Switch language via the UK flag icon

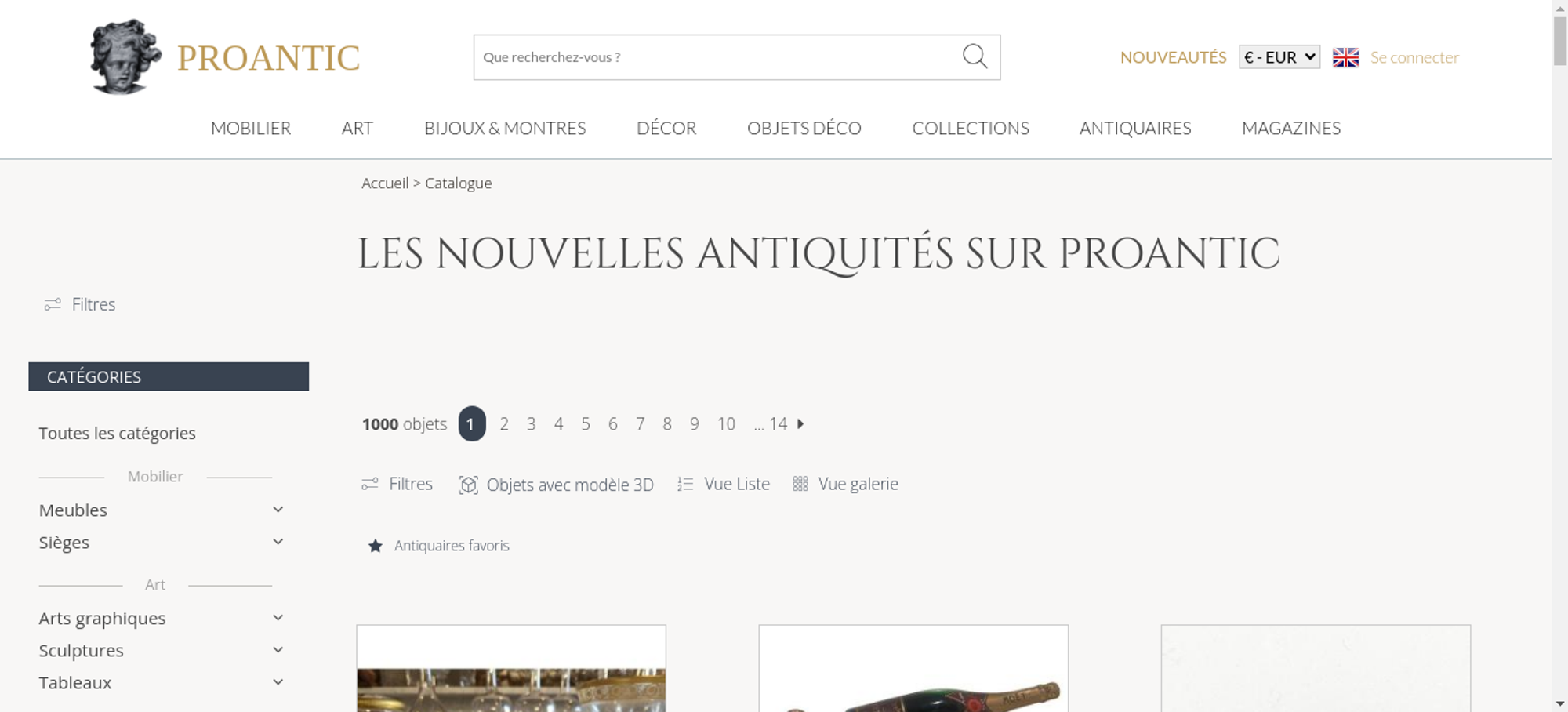pyautogui.click(x=1345, y=57)
